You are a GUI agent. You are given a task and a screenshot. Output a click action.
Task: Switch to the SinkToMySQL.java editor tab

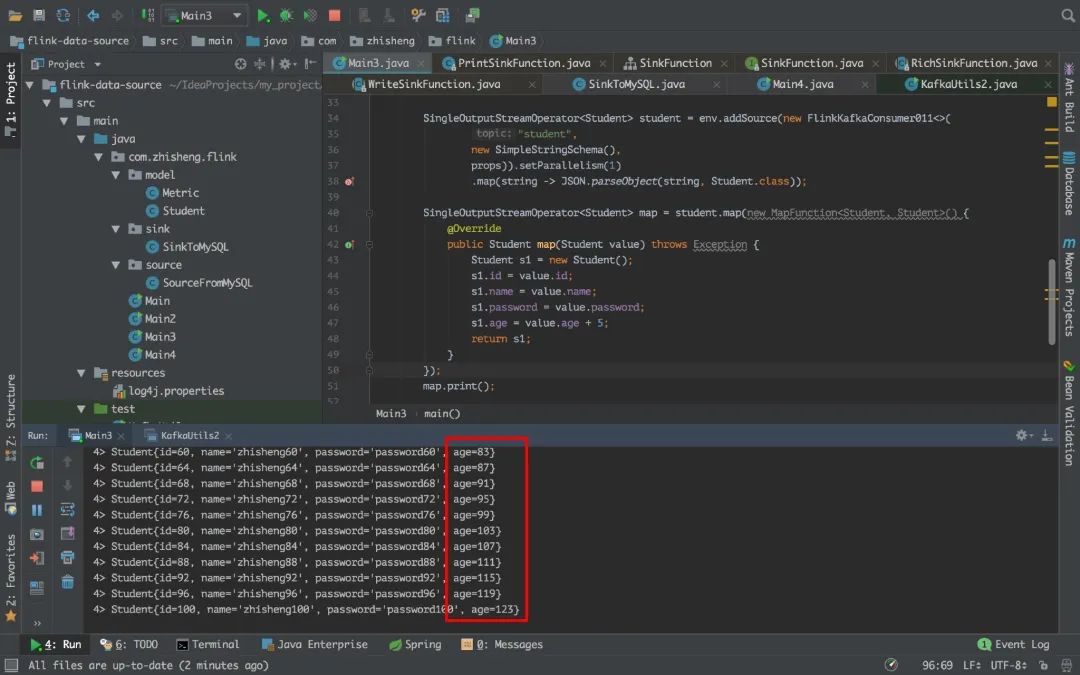(x=635, y=84)
